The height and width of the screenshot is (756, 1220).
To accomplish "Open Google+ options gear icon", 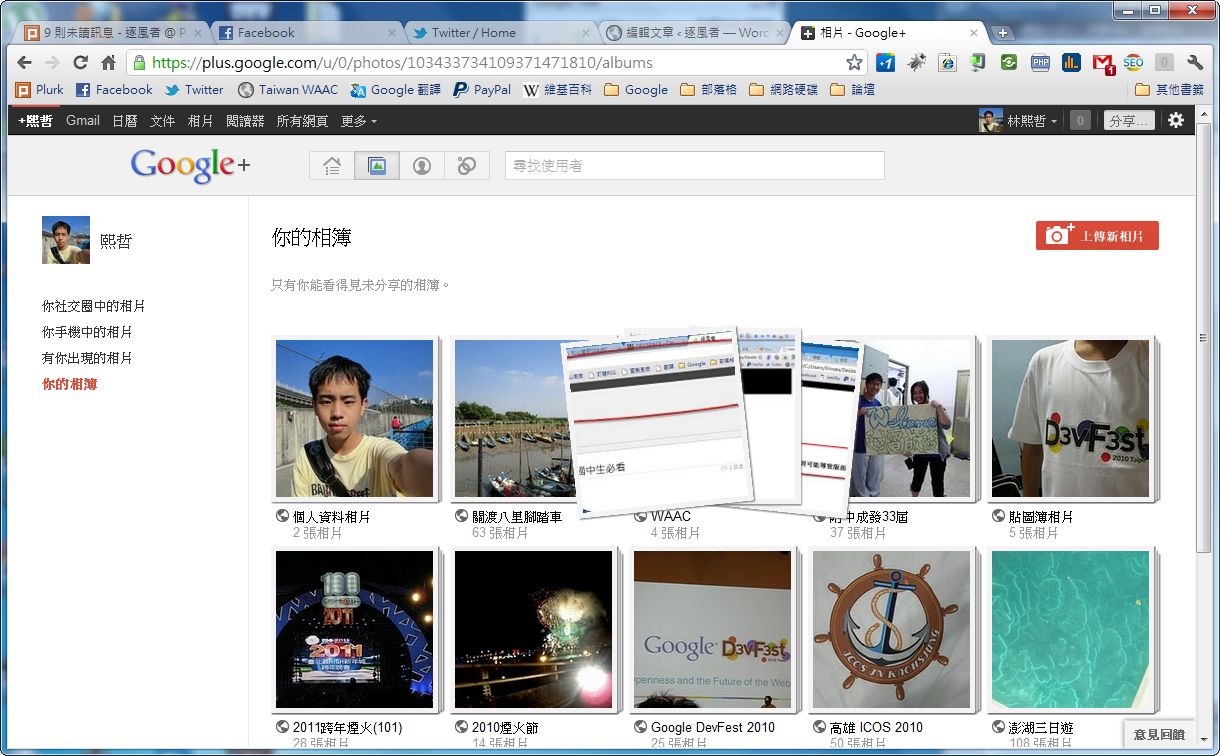I will click(x=1176, y=120).
